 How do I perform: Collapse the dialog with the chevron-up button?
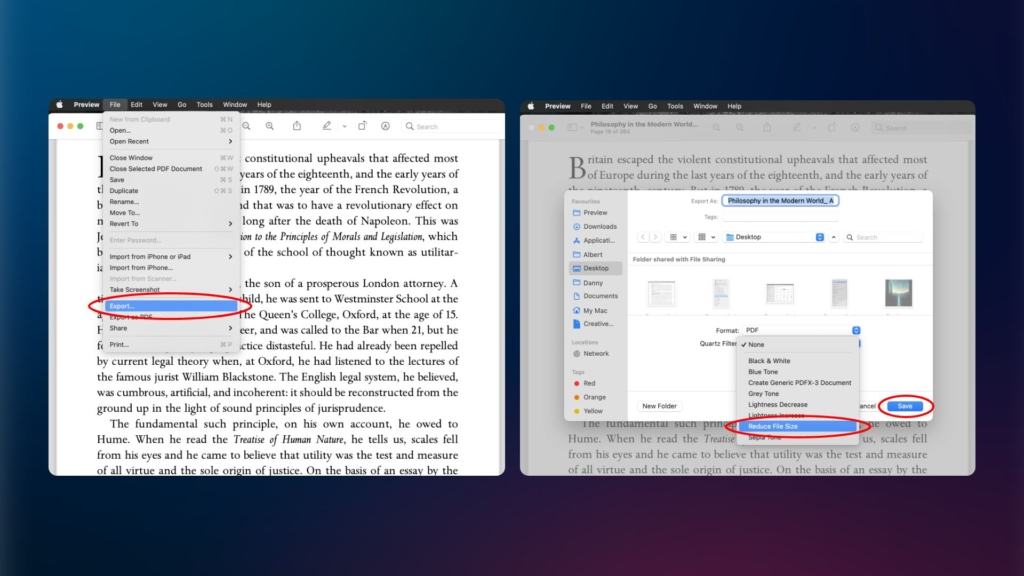834,237
